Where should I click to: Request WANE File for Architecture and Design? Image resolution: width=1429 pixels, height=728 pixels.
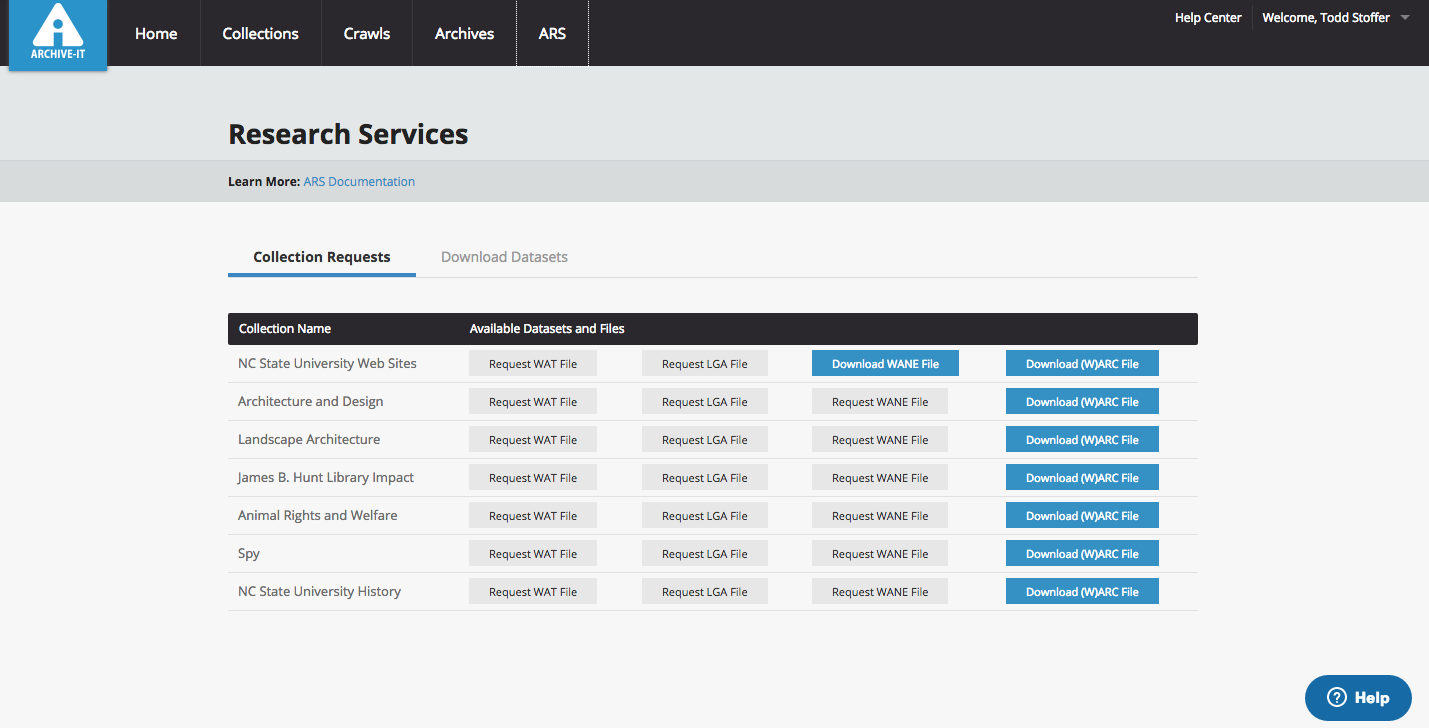coord(880,402)
